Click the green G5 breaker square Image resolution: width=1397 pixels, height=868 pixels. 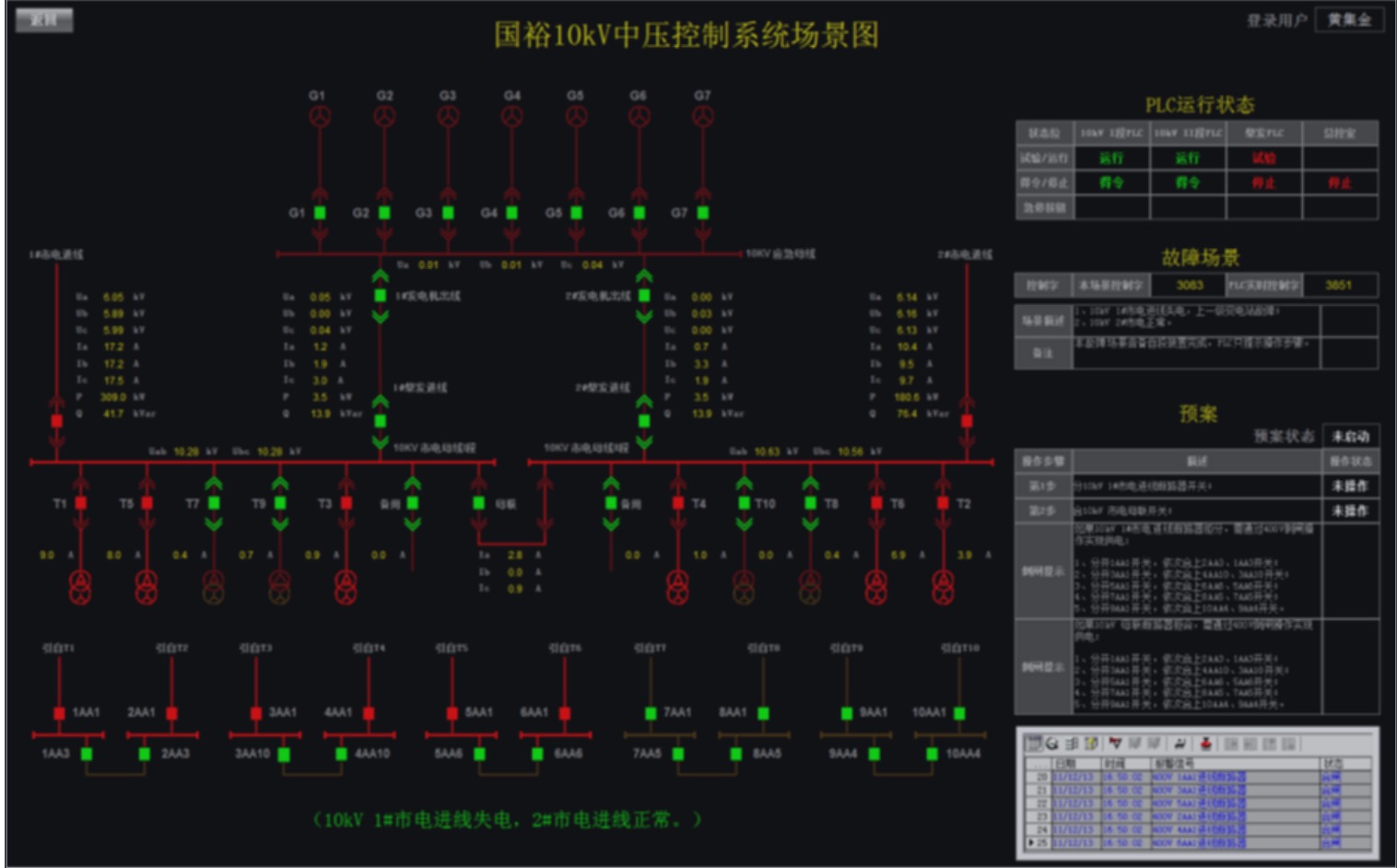576,213
